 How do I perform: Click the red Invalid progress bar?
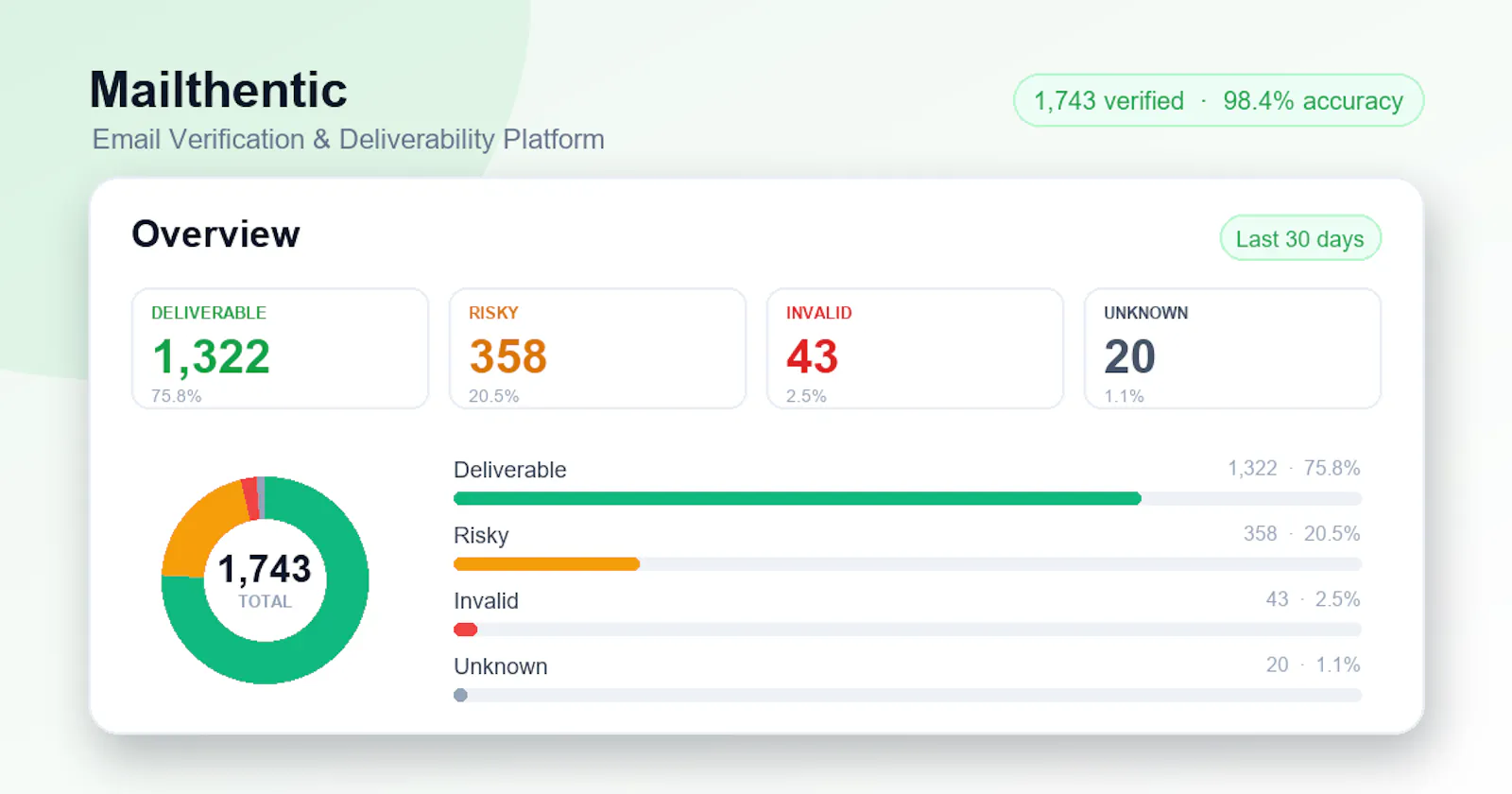point(465,630)
